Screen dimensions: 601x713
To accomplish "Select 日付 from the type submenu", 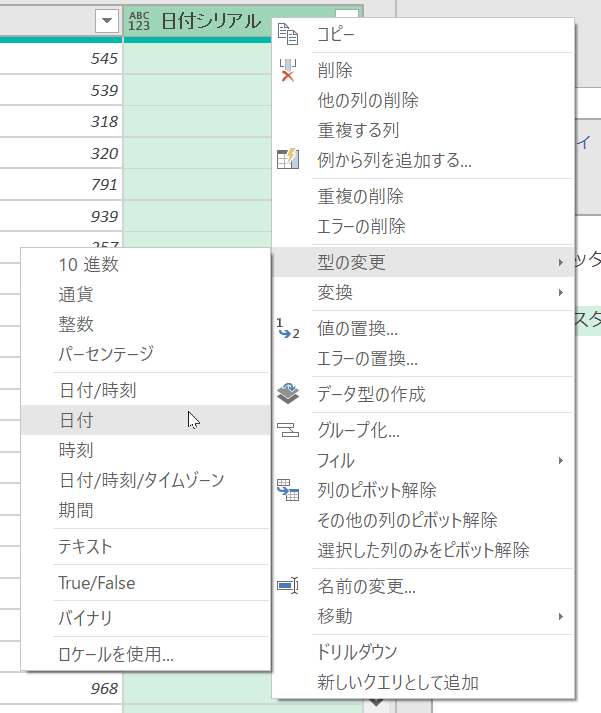I will (x=76, y=421).
